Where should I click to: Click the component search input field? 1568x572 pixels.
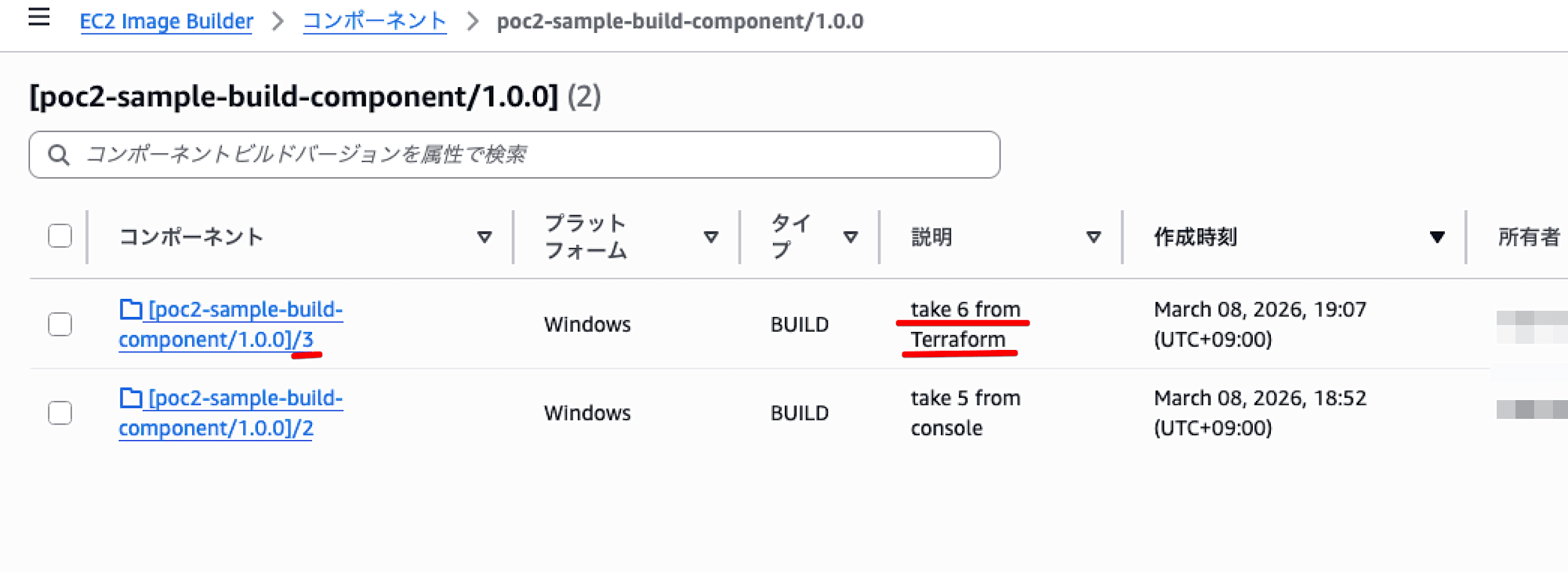pos(510,155)
